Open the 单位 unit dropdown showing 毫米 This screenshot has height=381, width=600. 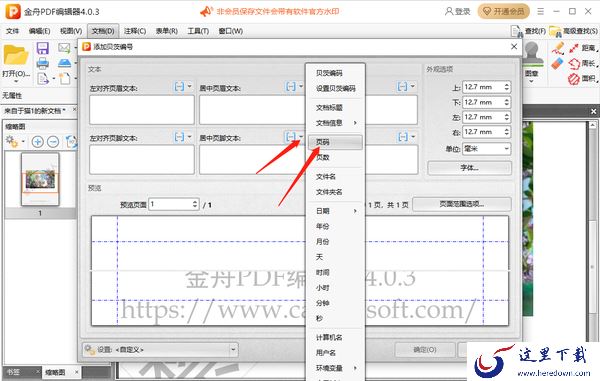tap(487, 149)
